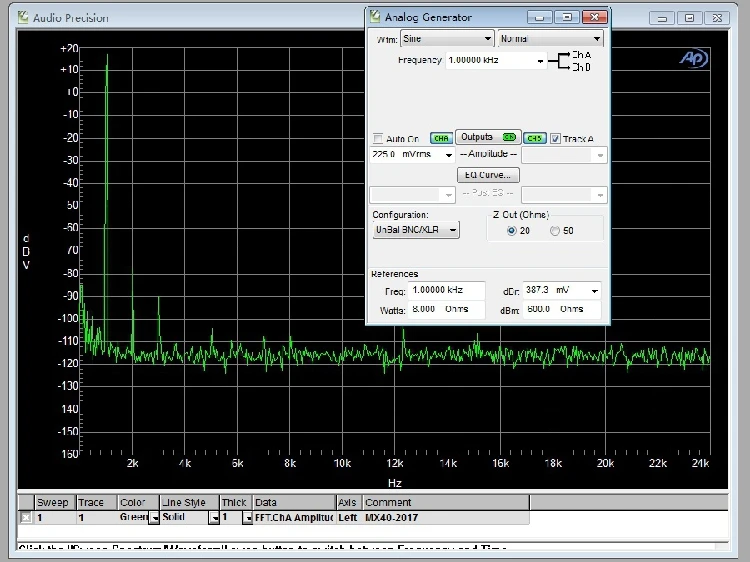Select the 50 ohm Z-Out radio button
Viewport: 750px width, 562px height.
556,231
